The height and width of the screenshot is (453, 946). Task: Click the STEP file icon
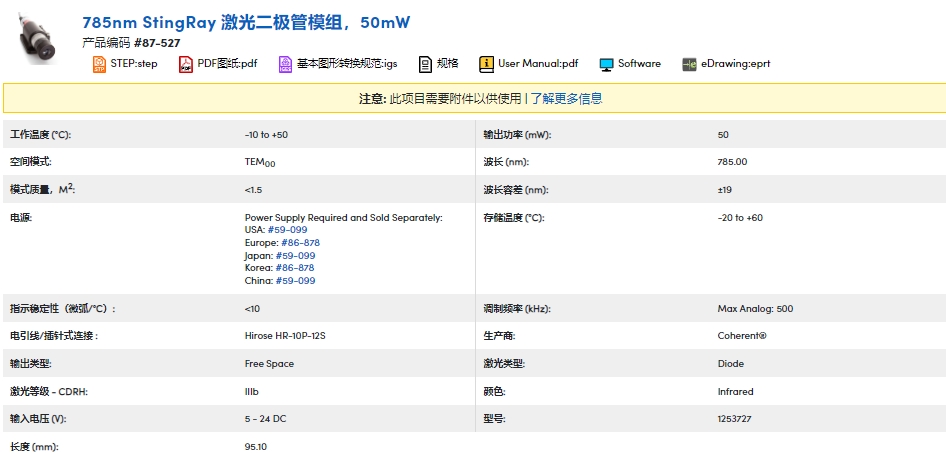tap(99, 64)
